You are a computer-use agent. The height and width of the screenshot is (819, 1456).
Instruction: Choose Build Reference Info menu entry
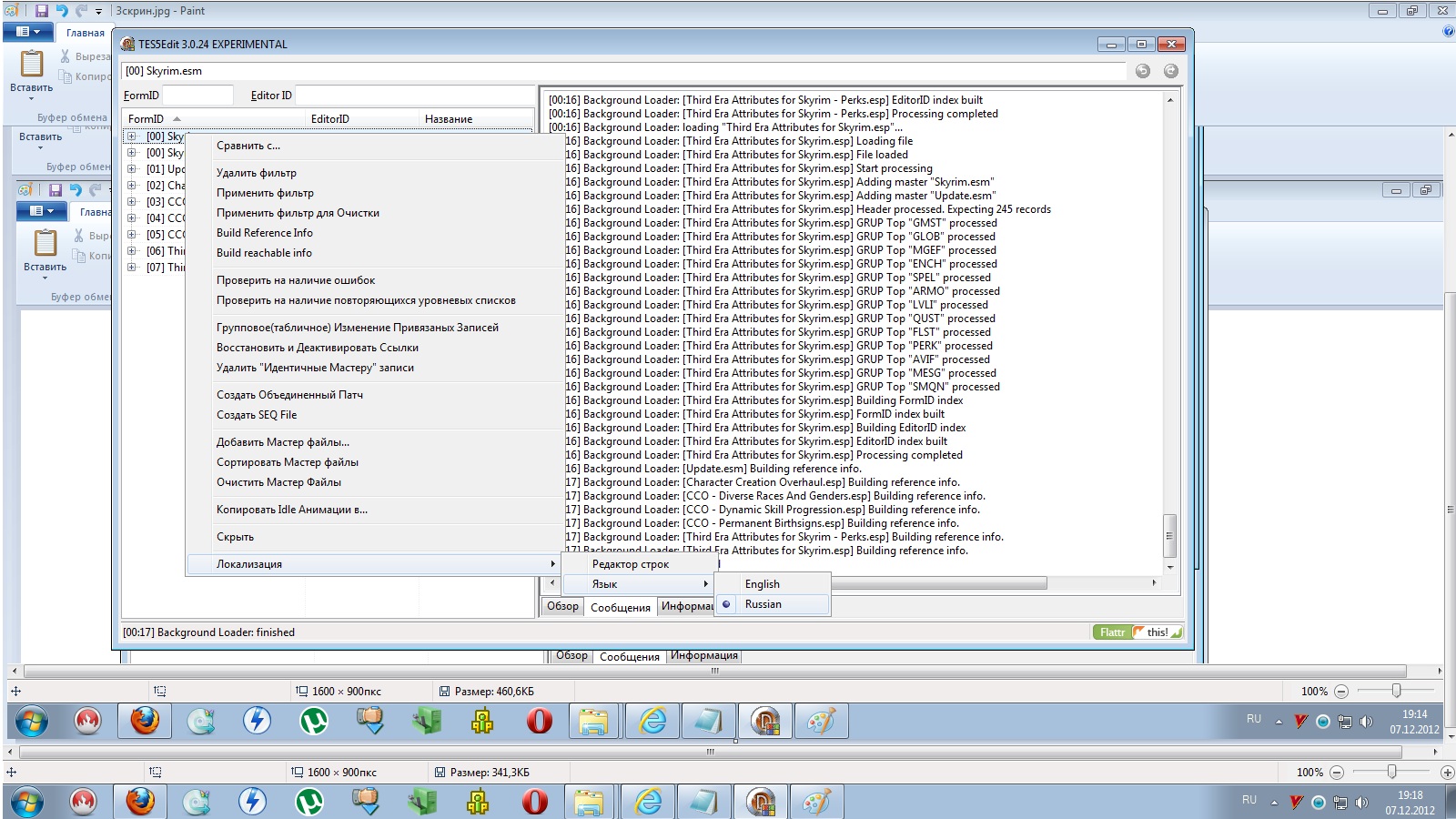click(x=374, y=233)
